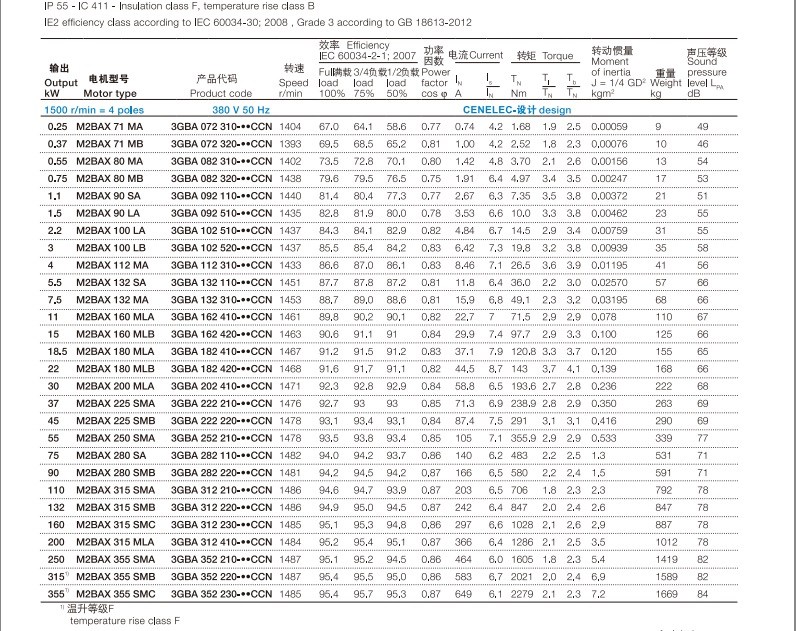Screen dimensions: 796x631
Task: Click the IE2 efficiency class line
Action: (258, 23)
